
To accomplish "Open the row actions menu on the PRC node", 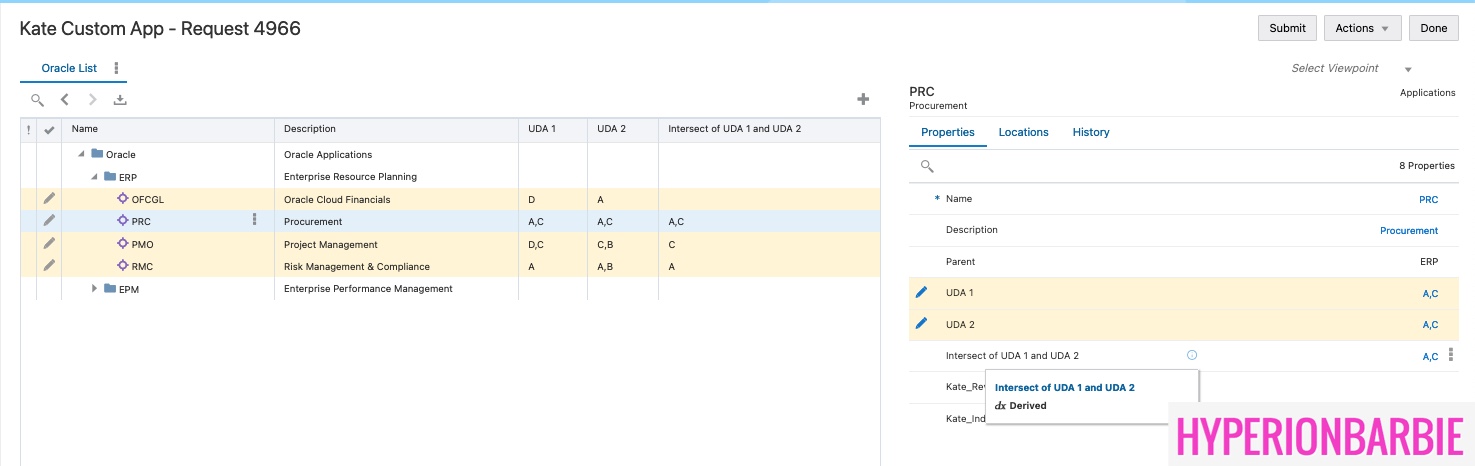I will (255, 220).
